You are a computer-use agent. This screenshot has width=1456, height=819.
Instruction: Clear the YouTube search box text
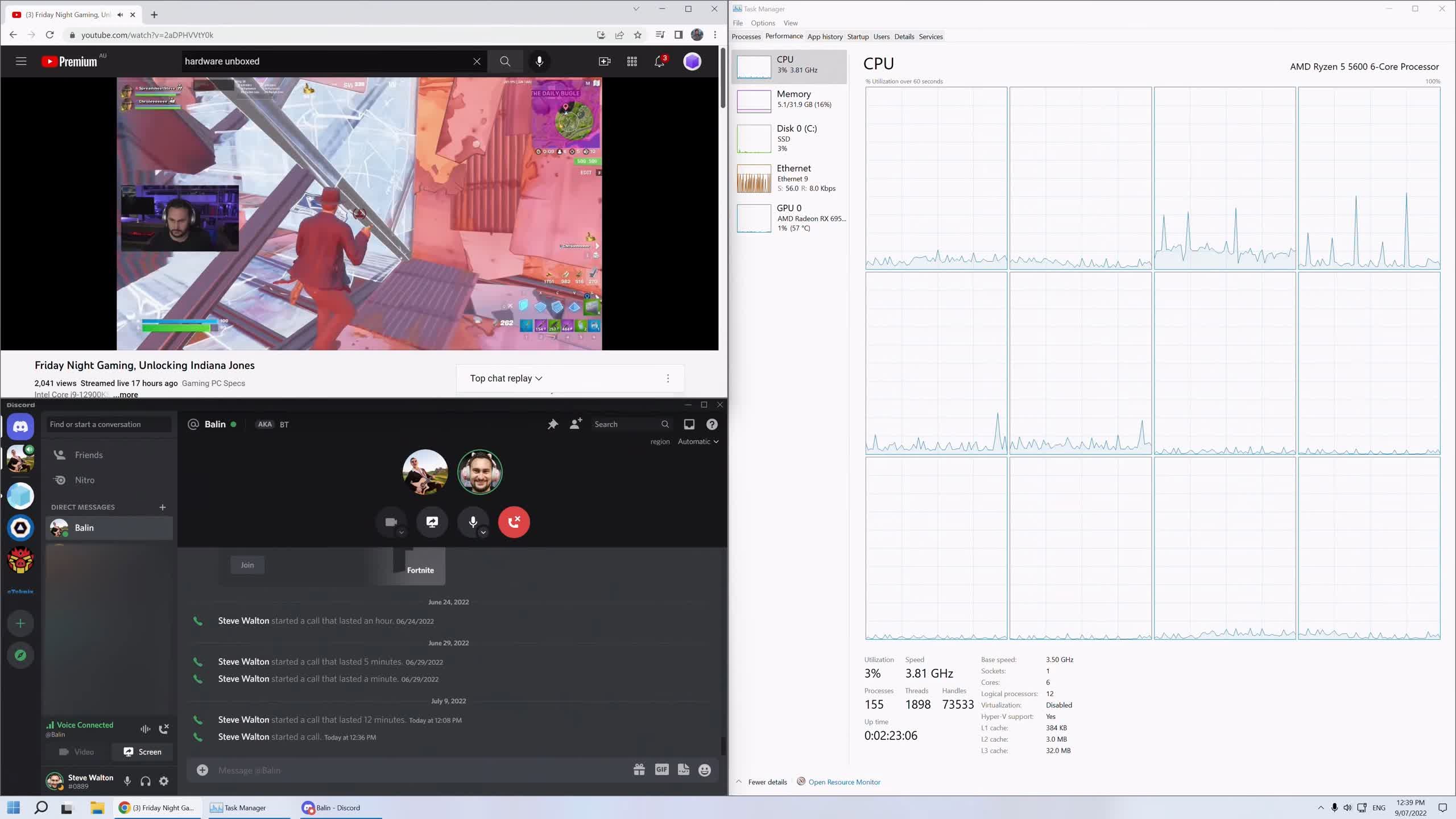tap(477, 61)
